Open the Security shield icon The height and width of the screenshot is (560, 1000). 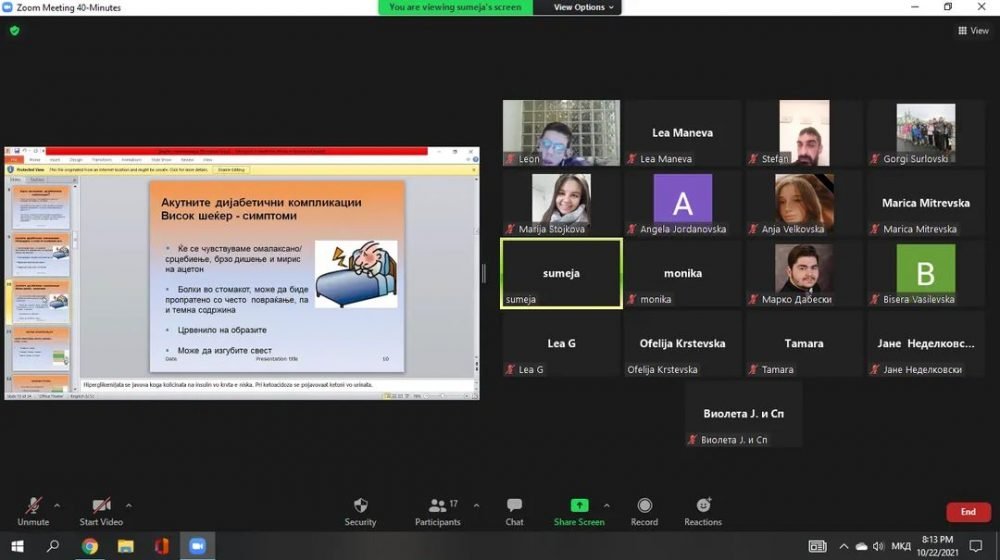click(360, 506)
